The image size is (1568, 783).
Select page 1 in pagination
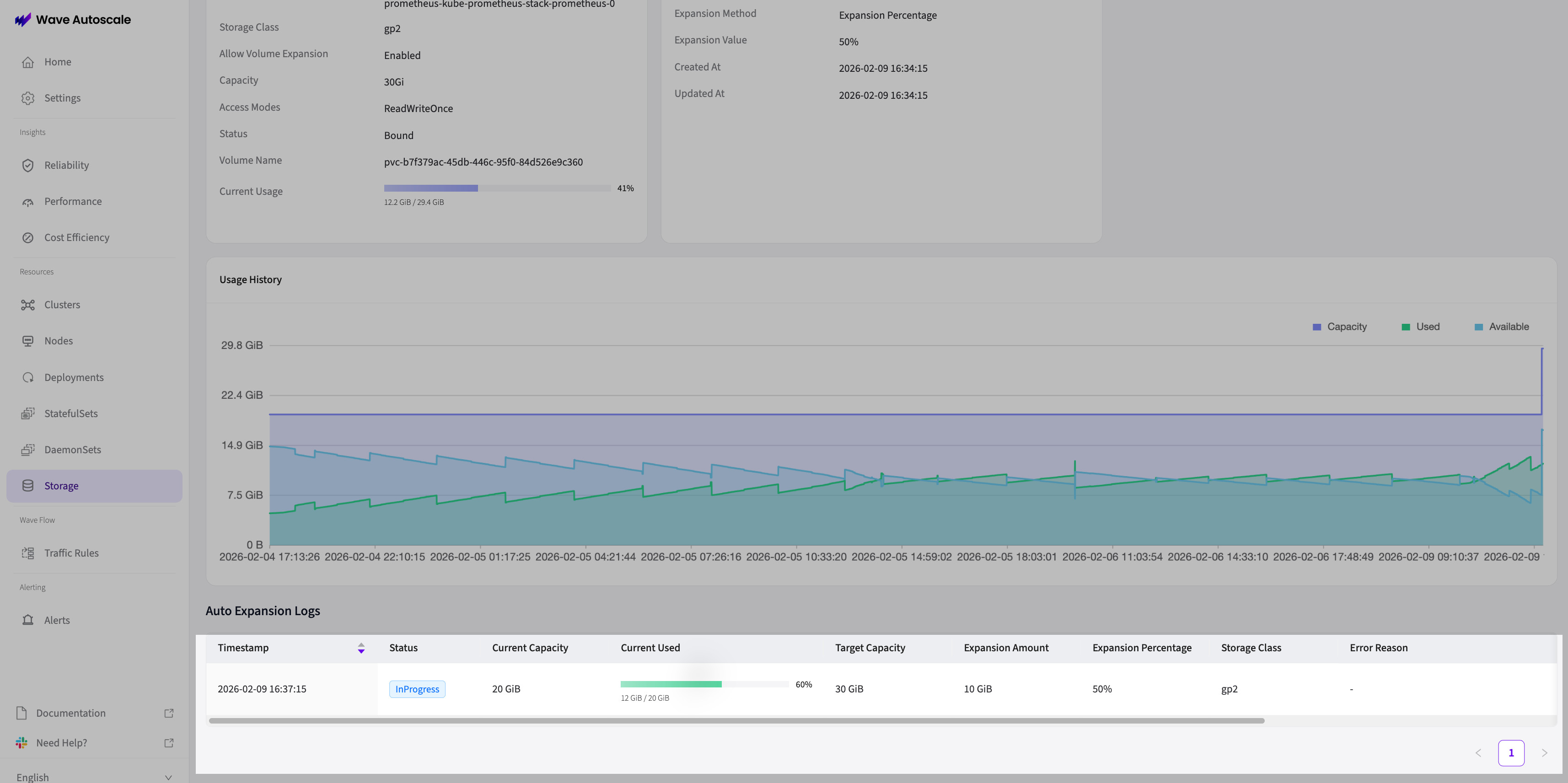(1511, 753)
